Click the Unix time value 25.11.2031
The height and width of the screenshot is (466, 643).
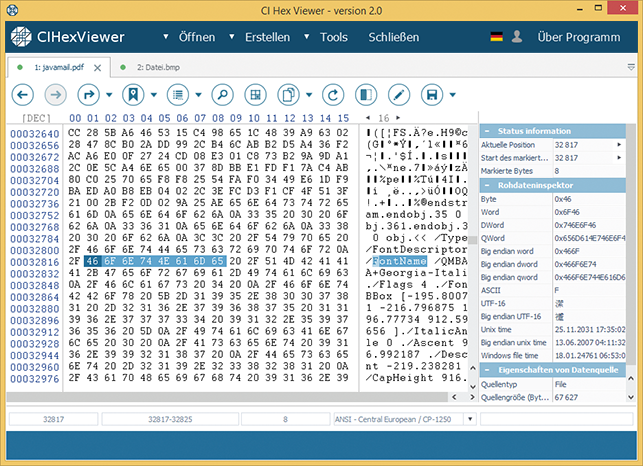tap(590, 329)
